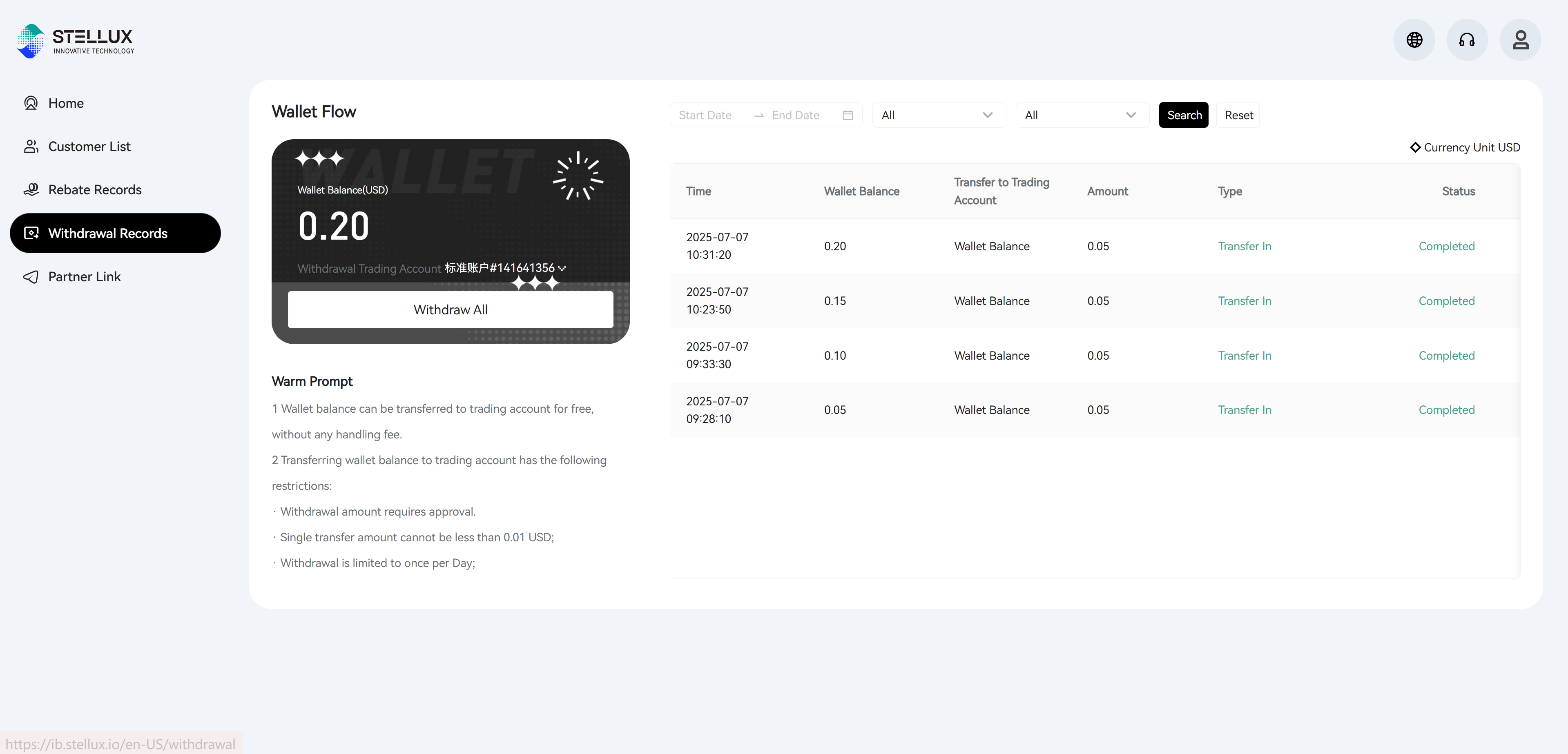Open customer support headset icon
The image size is (1568, 754).
pyautogui.click(x=1467, y=40)
